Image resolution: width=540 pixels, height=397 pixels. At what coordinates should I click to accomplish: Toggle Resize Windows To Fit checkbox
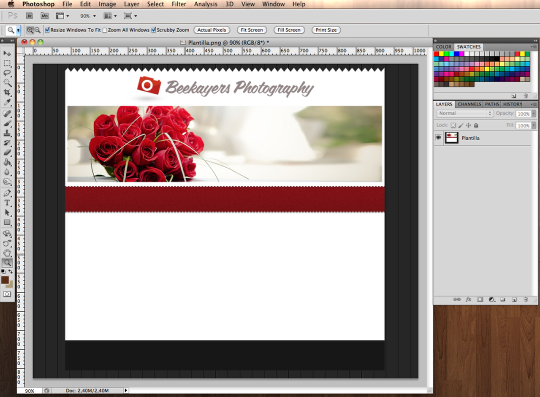48,30
